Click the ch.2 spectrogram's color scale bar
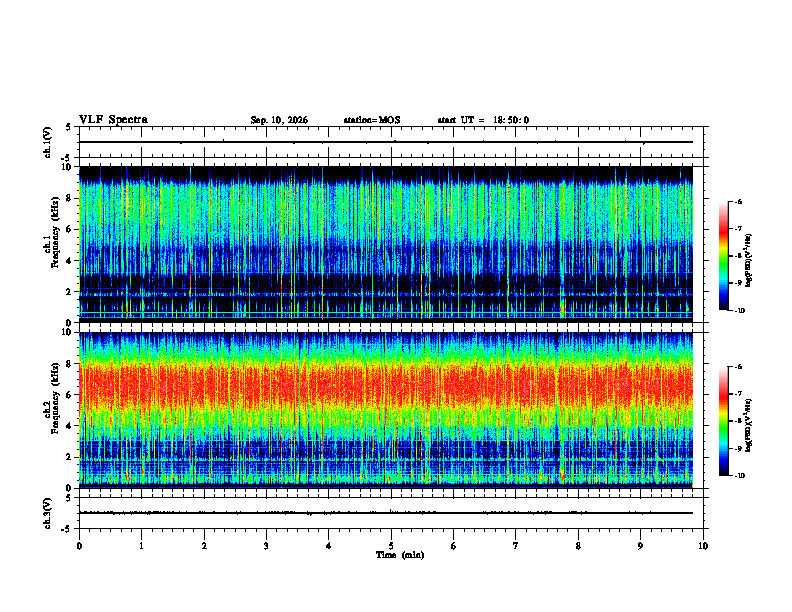Image resolution: width=792 pixels, height=612 pixels. (x=723, y=421)
